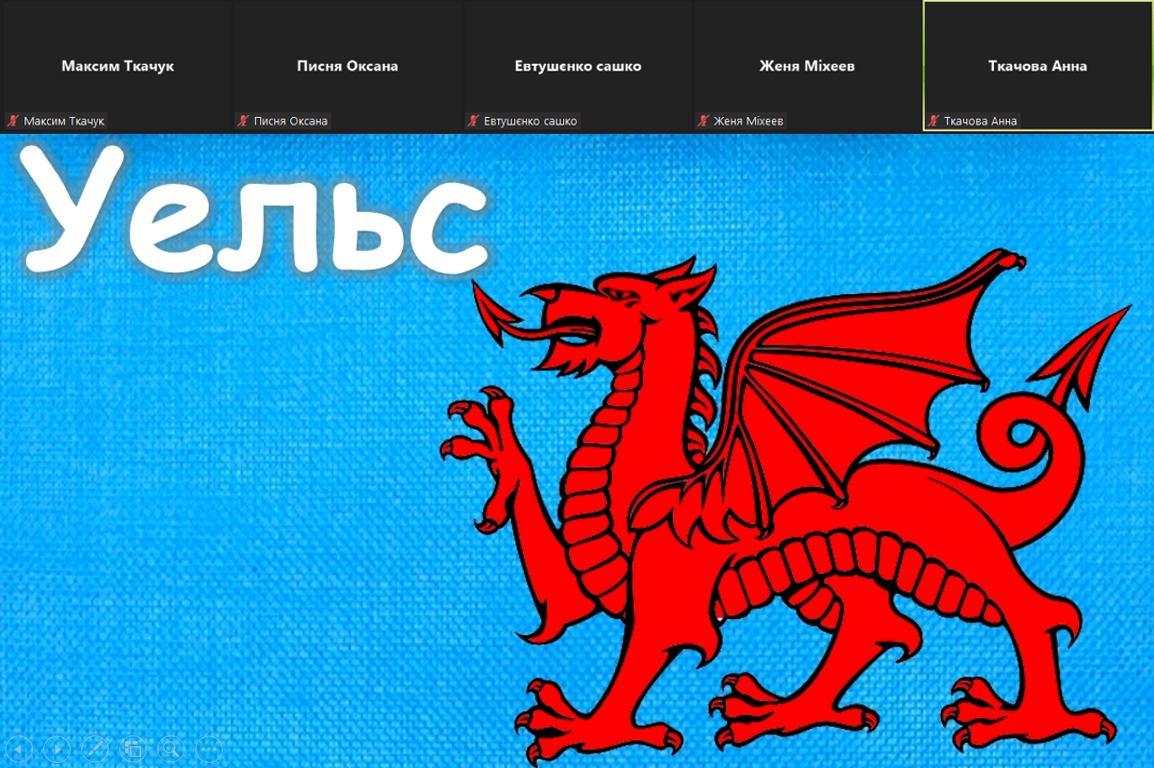Show all slides overview icon
This screenshot has height=768, width=1154.
coord(133,747)
